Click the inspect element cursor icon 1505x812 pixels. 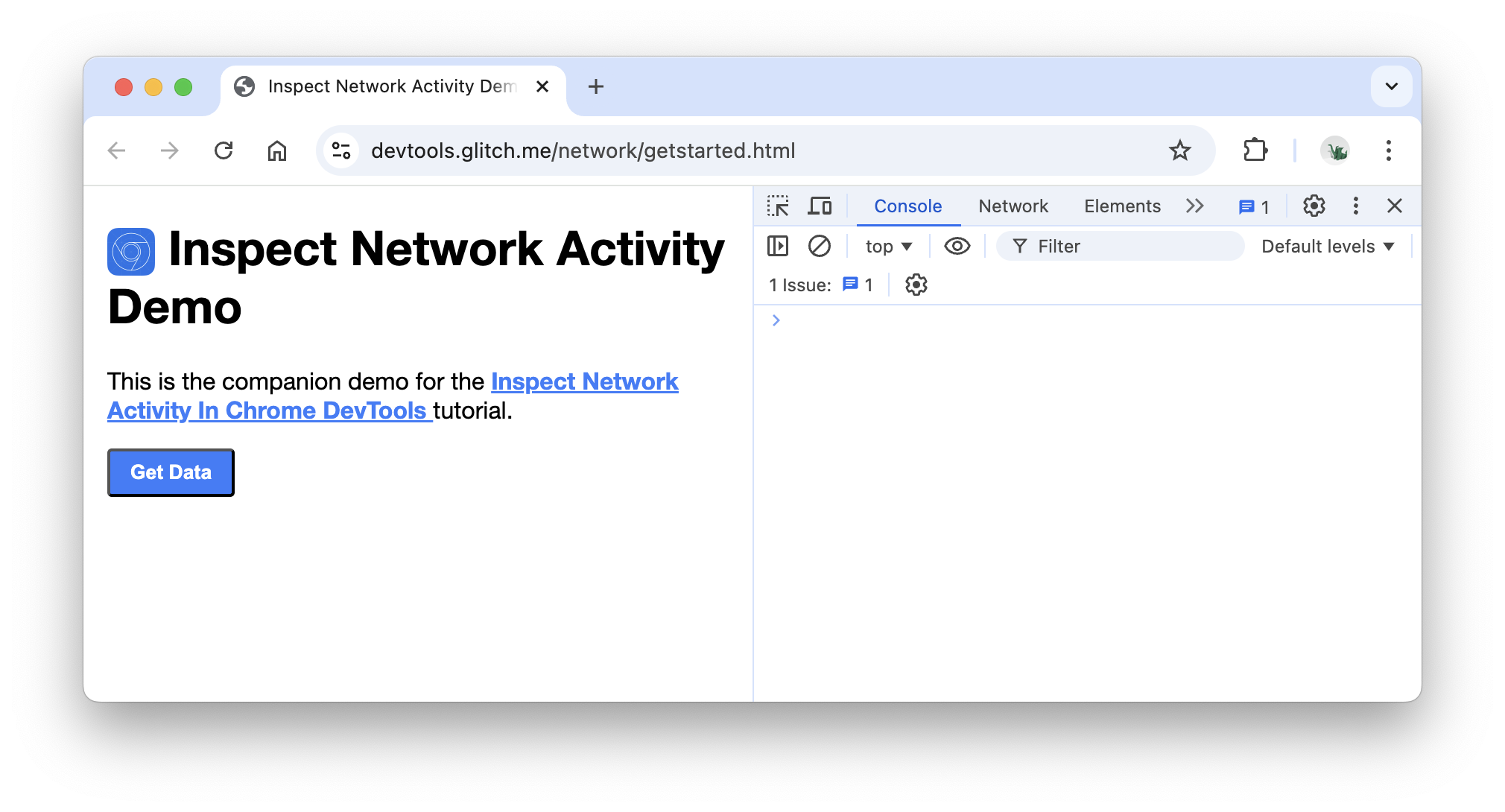[x=781, y=206]
